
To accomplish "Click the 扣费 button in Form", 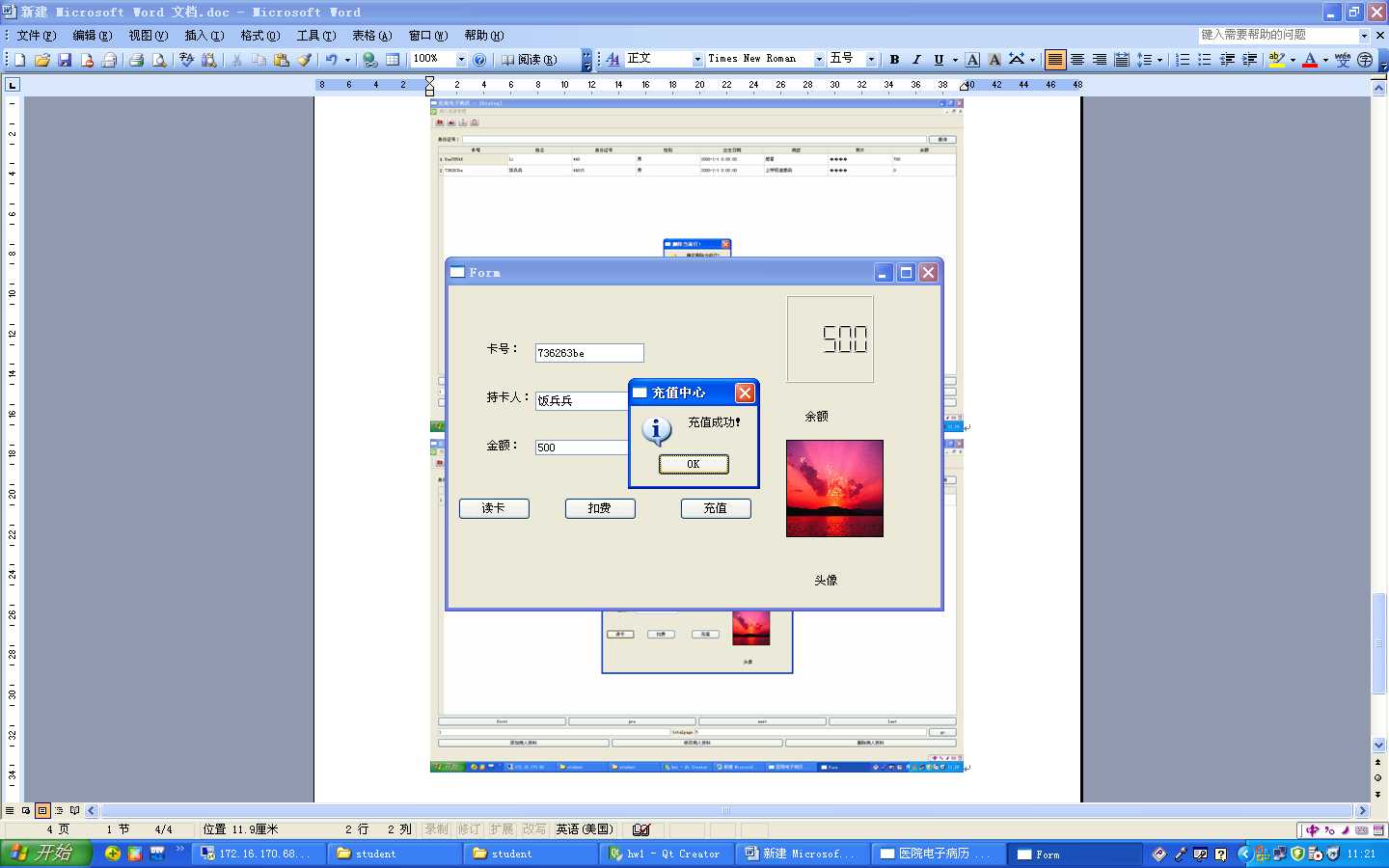I will [600, 508].
